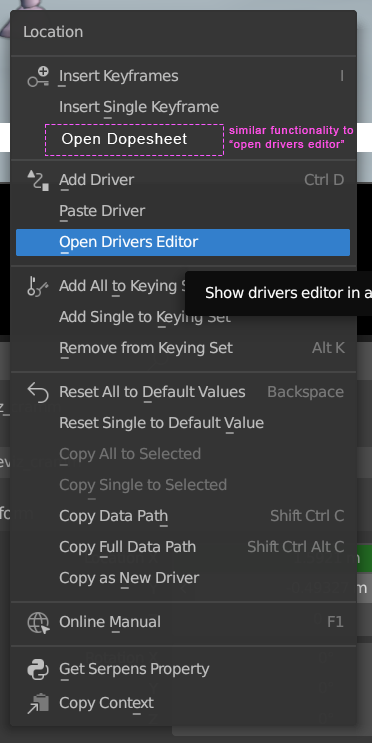
Task: Click the grayed Copy Single to Selected entry
Action: pyautogui.click(x=183, y=485)
